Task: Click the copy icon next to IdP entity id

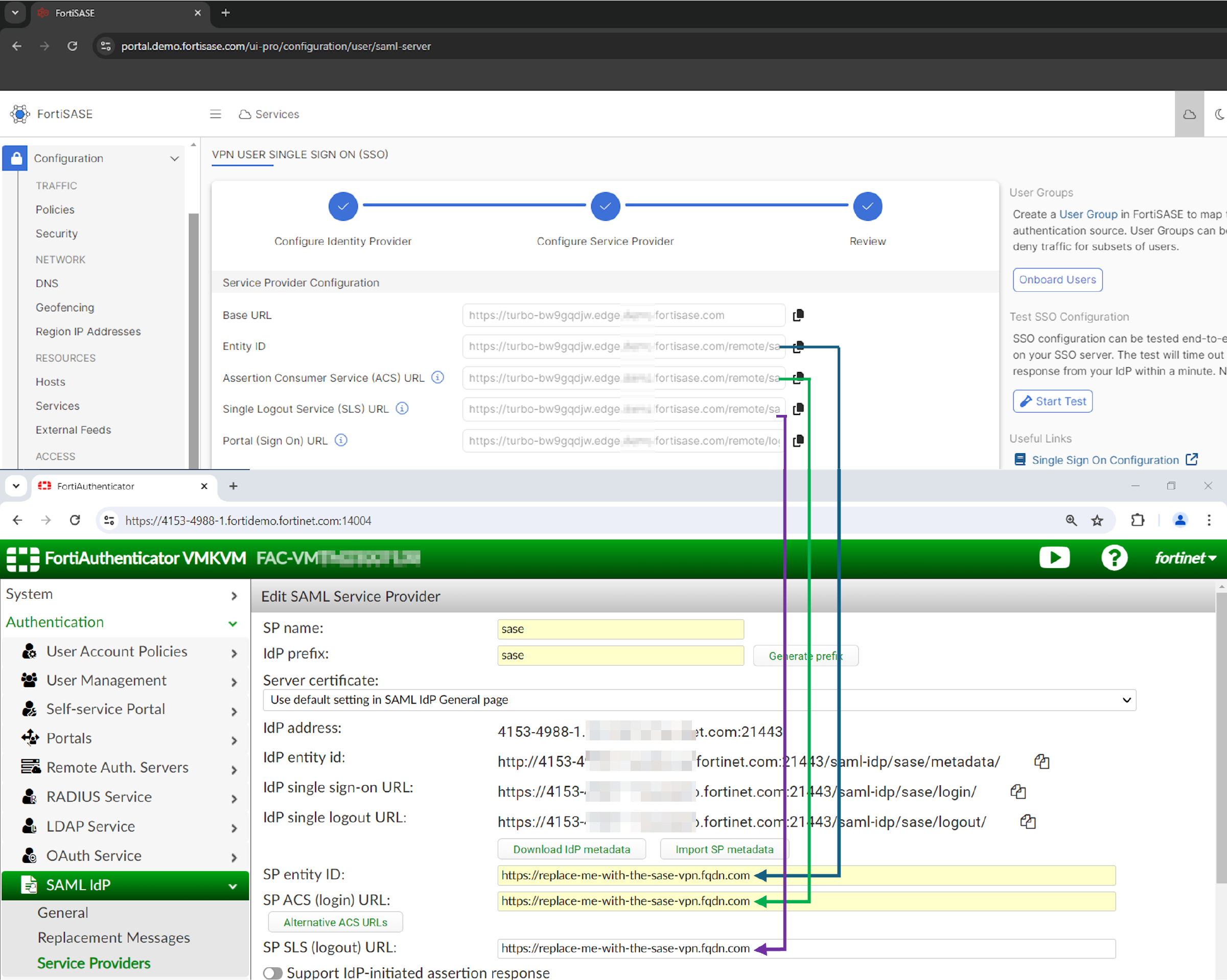Action: (x=1041, y=761)
